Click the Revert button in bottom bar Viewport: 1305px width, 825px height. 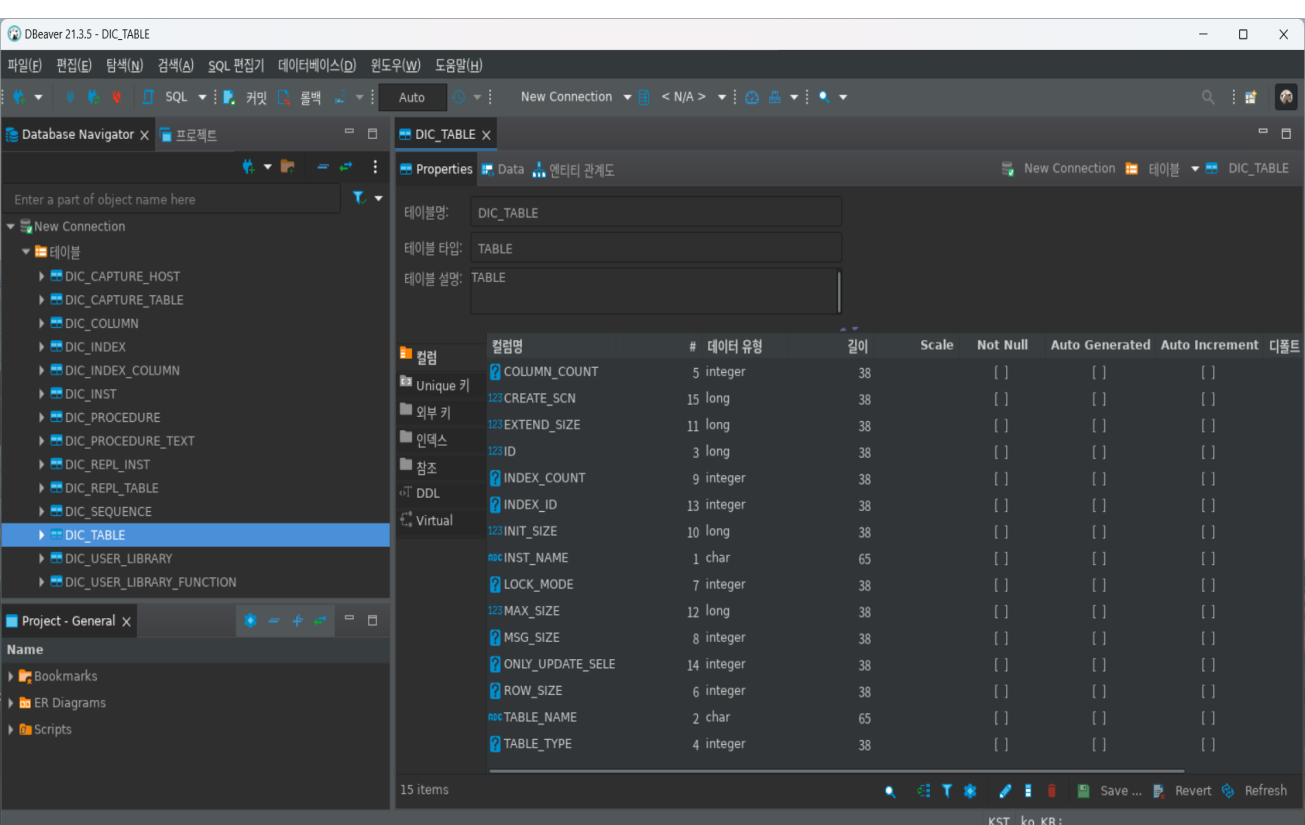1182,791
